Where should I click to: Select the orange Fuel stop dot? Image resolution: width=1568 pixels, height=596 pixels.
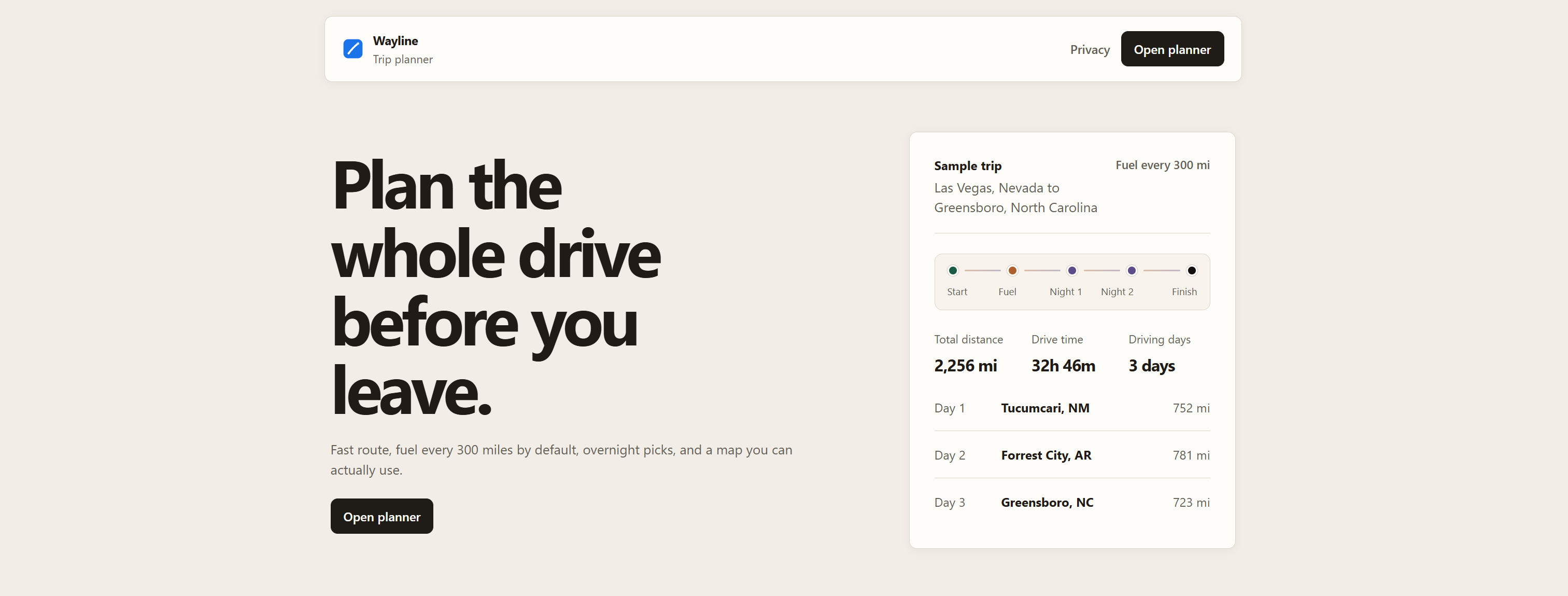tap(1012, 271)
